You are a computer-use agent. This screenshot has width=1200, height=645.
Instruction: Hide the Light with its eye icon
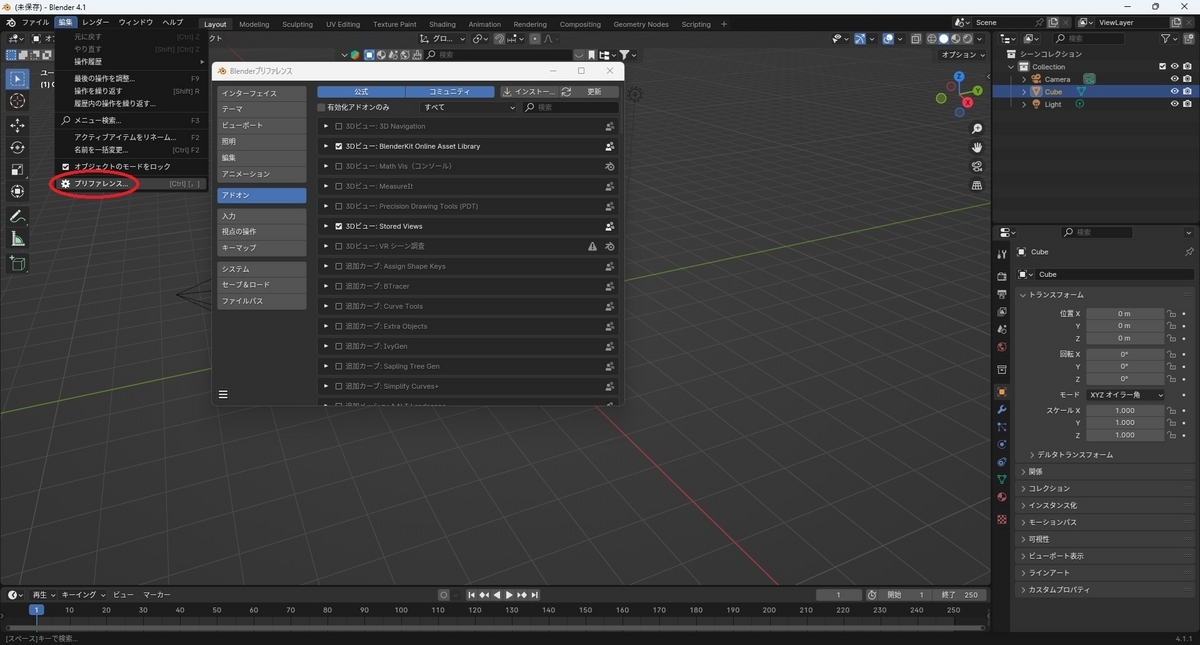tap(1175, 104)
